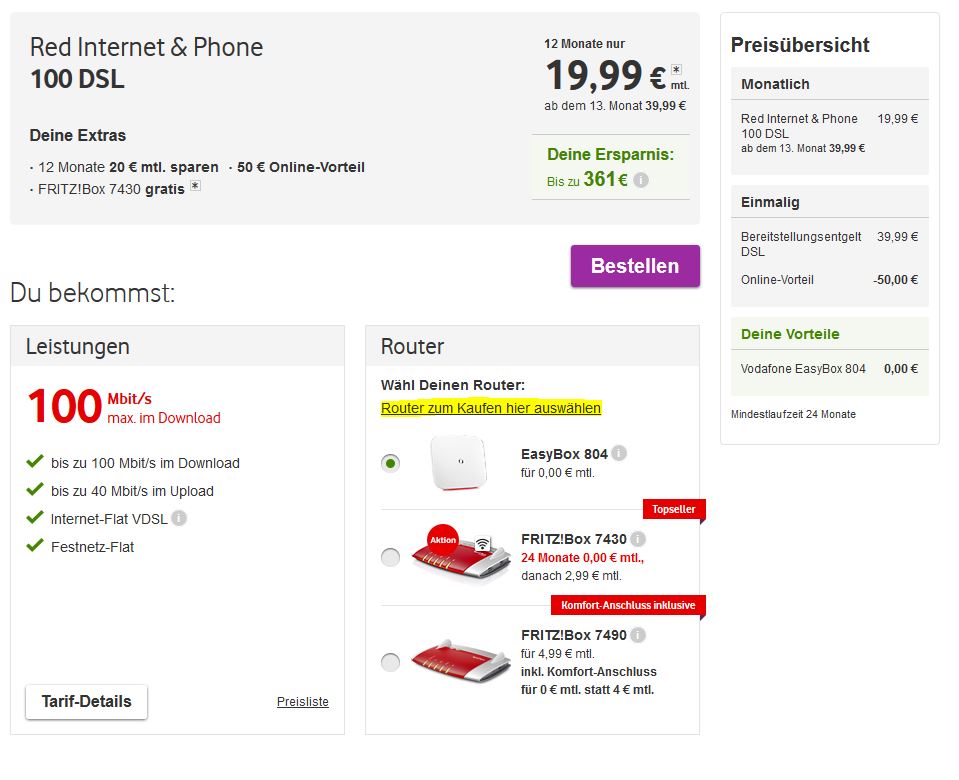Click 'Komfort-Anschluss inklusive' red label
This screenshot has width=959, height=780.
(628, 606)
